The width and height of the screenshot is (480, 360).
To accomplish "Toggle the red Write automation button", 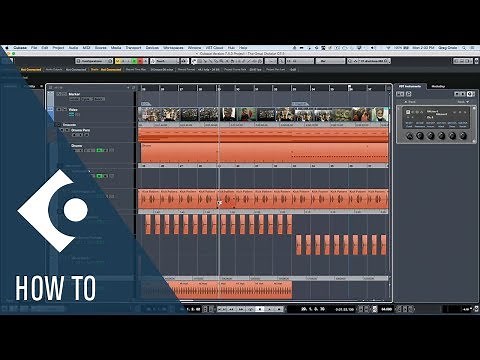I will [x=140, y=61].
